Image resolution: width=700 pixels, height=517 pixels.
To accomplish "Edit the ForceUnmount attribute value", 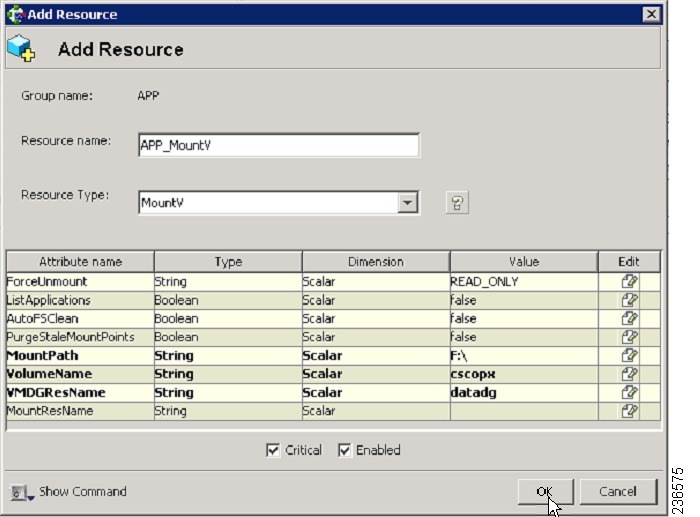I will click(x=629, y=282).
